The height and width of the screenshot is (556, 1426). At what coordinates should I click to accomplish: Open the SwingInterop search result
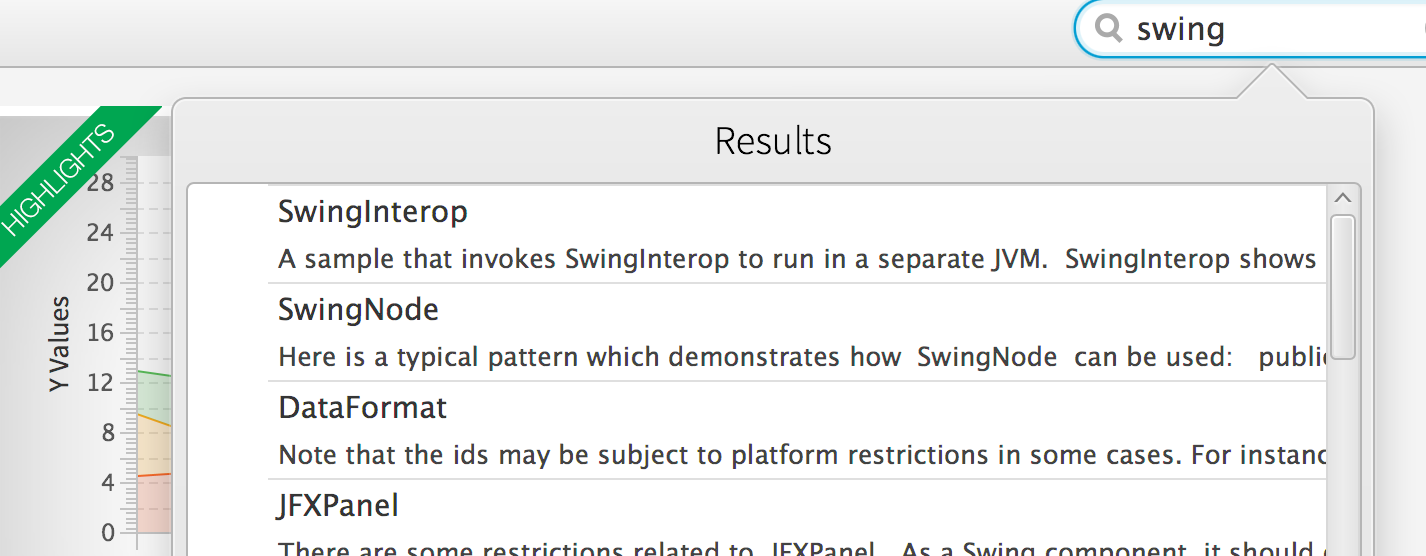(x=373, y=212)
